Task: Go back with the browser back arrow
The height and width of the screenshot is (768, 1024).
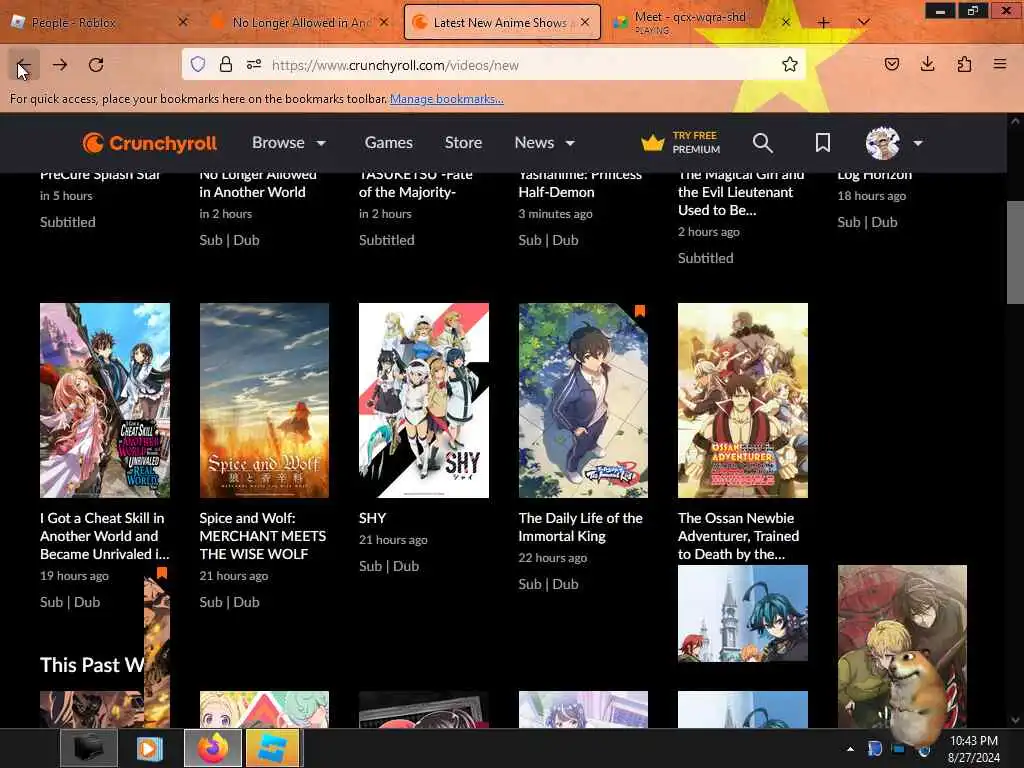Action: pyautogui.click(x=24, y=65)
